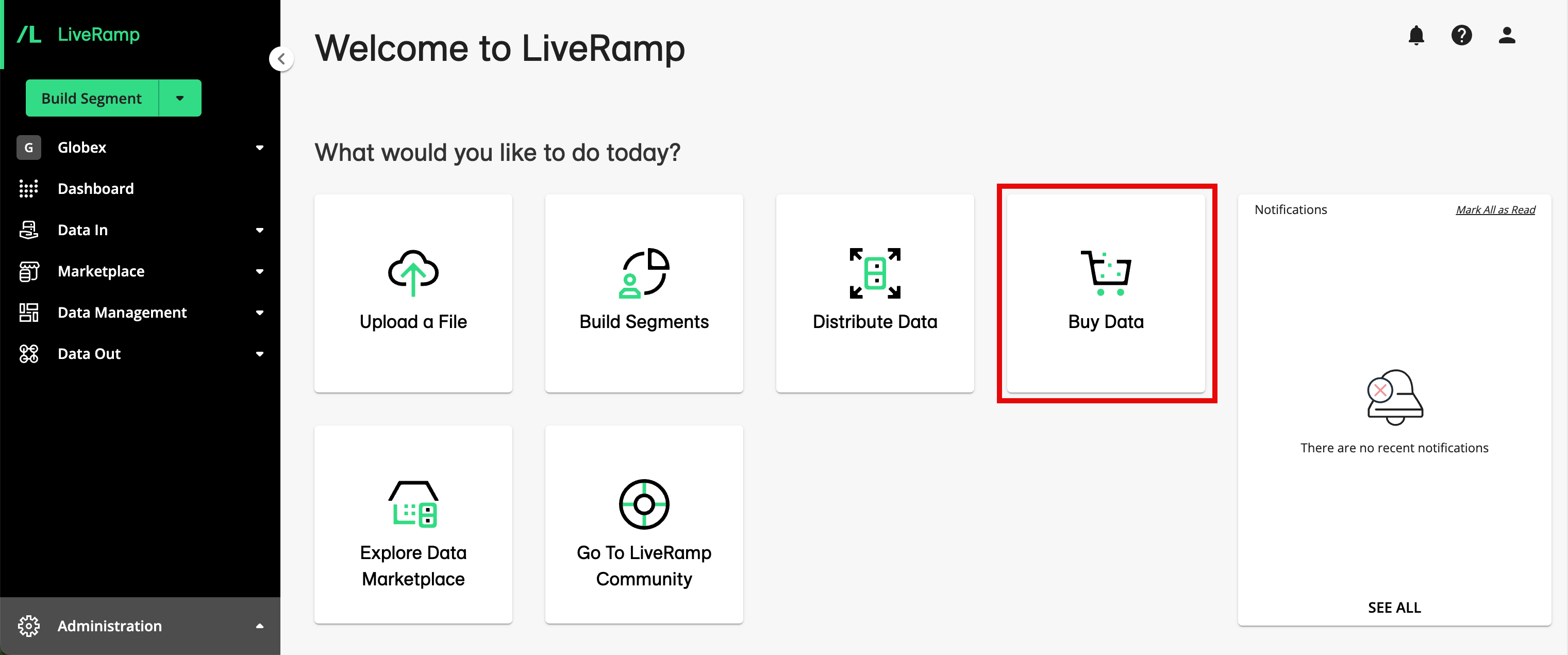This screenshot has width=1568, height=655.
Task: Click Mark All as Read link
Action: (x=1495, y=209)
